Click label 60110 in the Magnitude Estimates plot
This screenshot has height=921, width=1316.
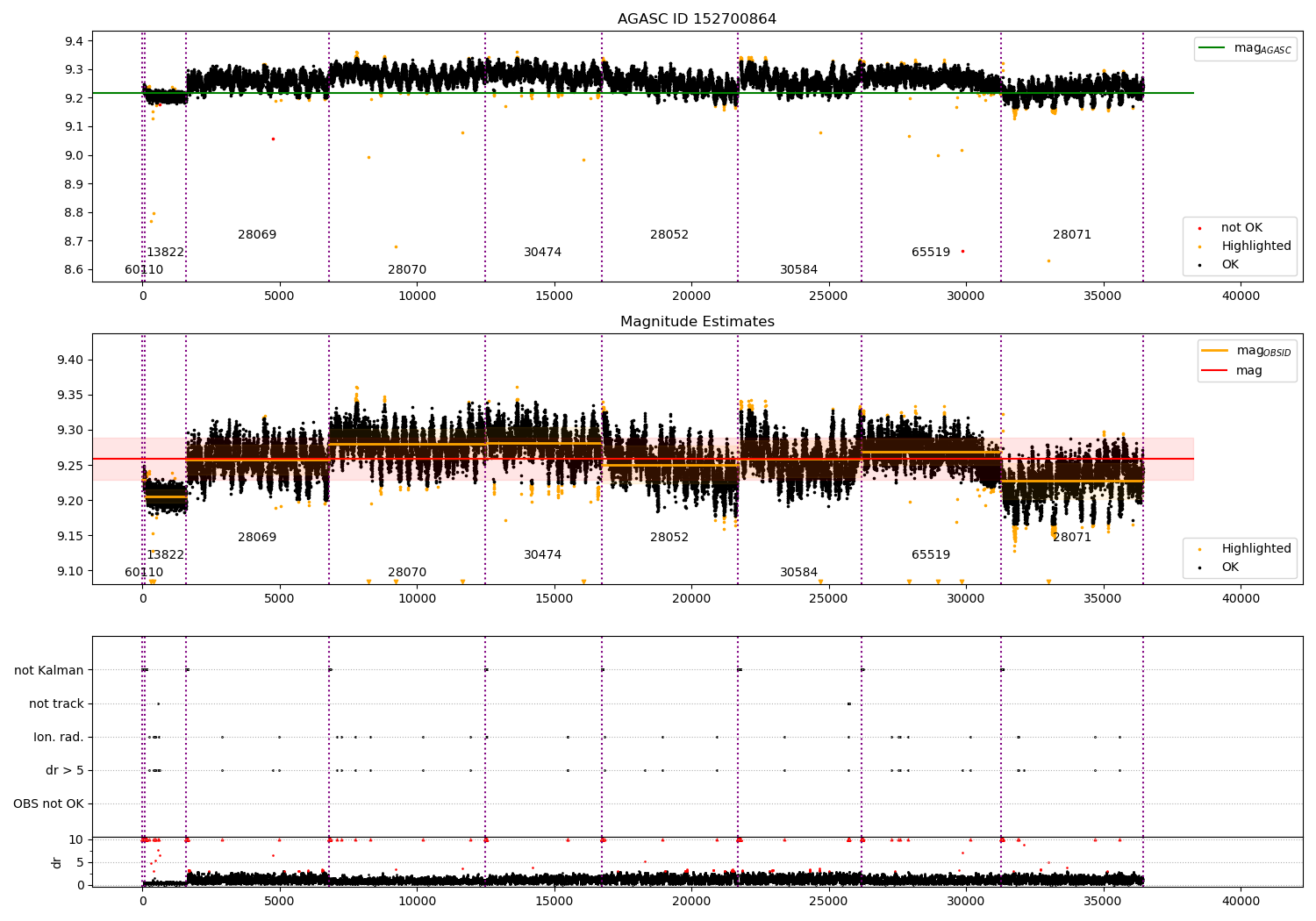144,573
